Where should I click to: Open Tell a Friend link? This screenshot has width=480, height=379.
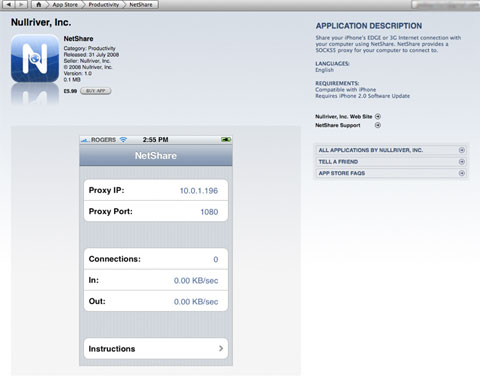(x=391, y=162)
